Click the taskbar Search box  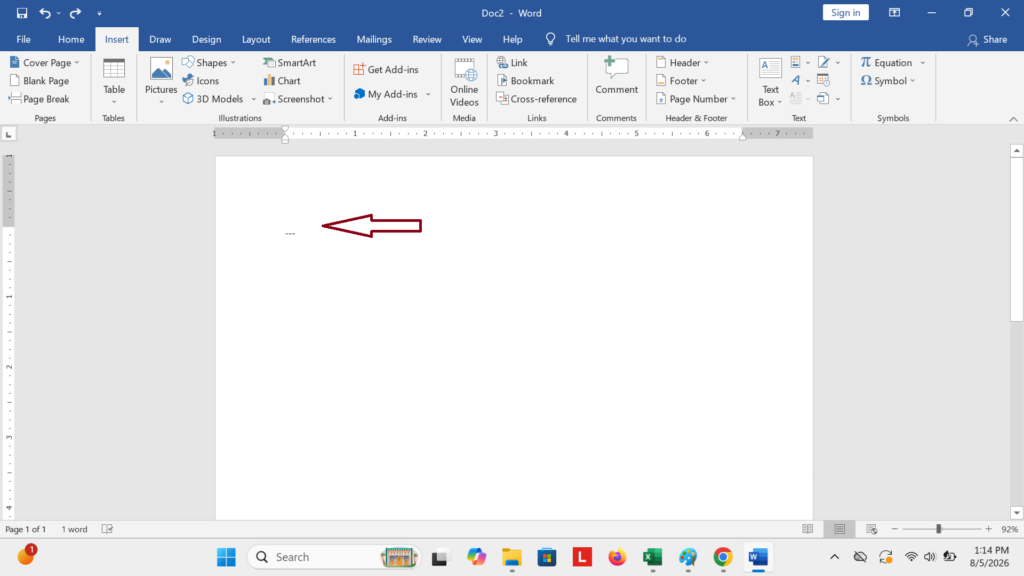334,557
